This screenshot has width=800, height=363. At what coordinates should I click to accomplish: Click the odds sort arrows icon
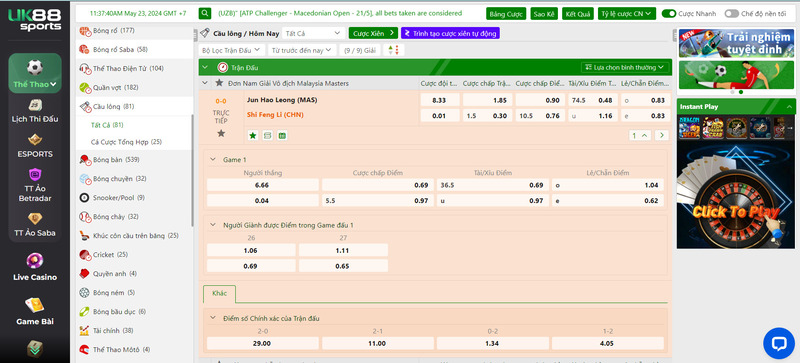393,50
